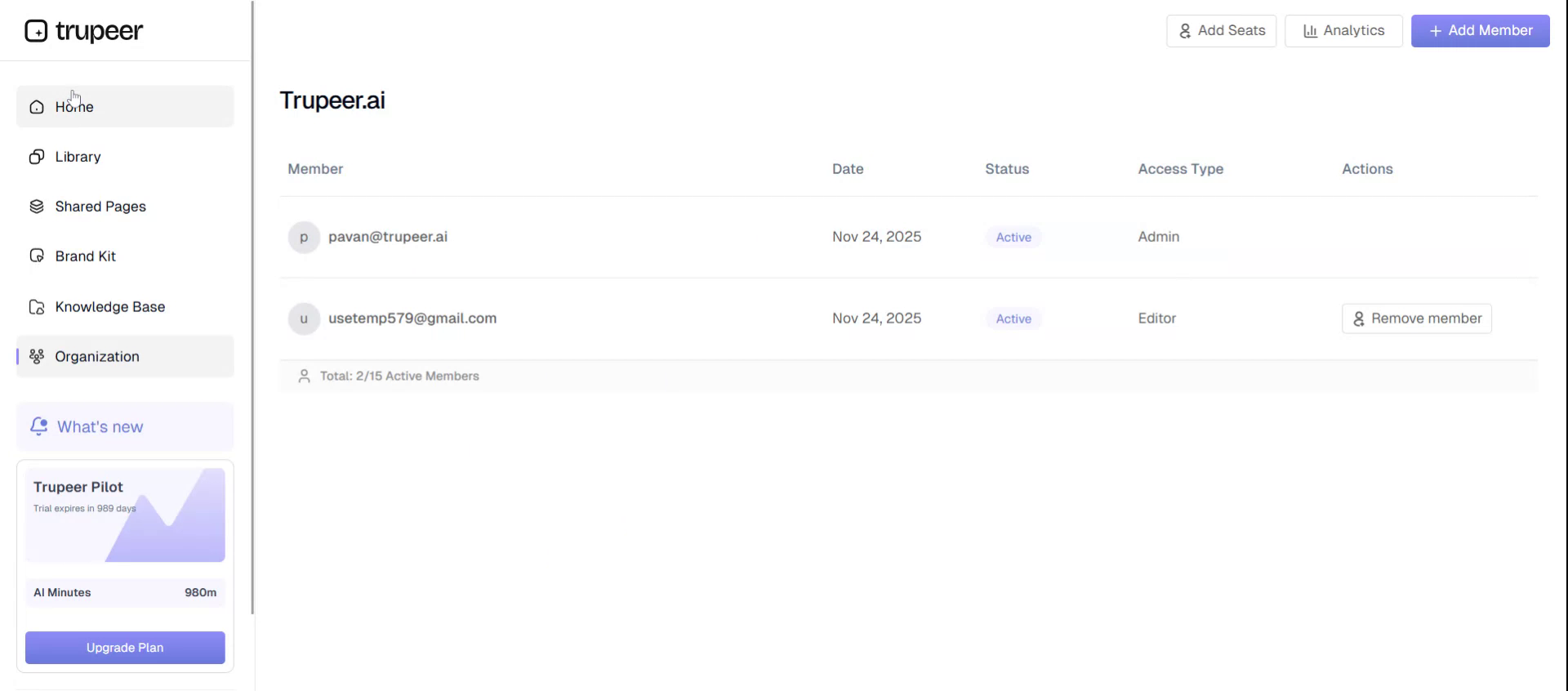Screen dimensions: 1568x691
Task: Click the date for usetemp579@gmail.com
Action: (877, 319)
